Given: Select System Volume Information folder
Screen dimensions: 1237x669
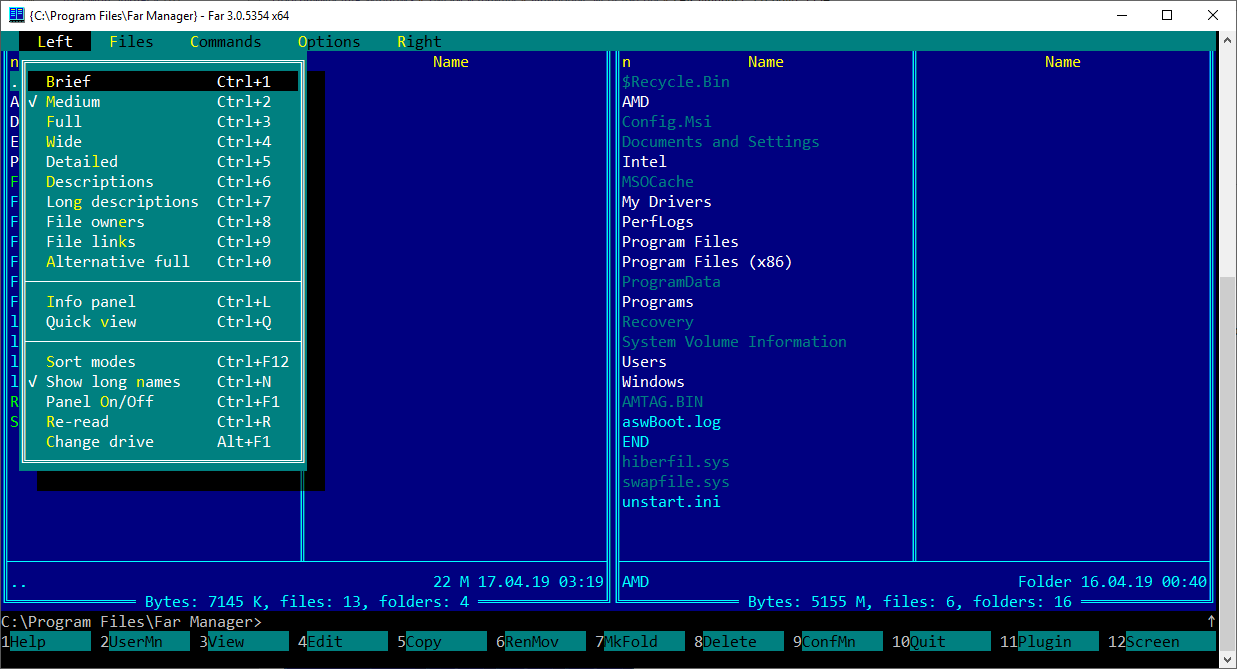Looking at the screenshot, I should coord(734,342).
